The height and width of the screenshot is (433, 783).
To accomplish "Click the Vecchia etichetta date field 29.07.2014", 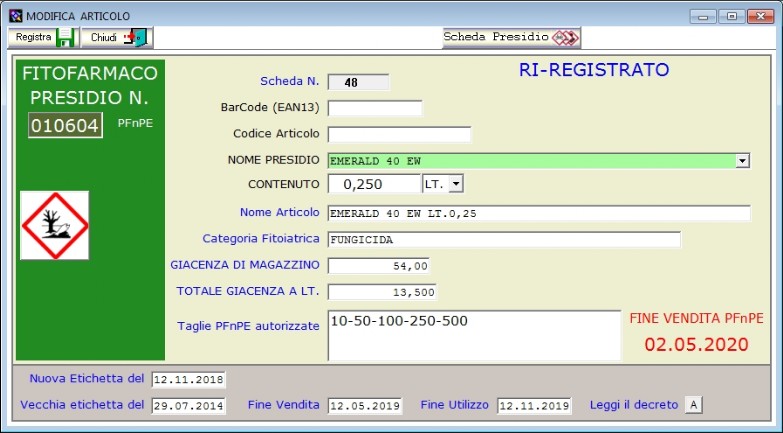I will click(189, 406).
